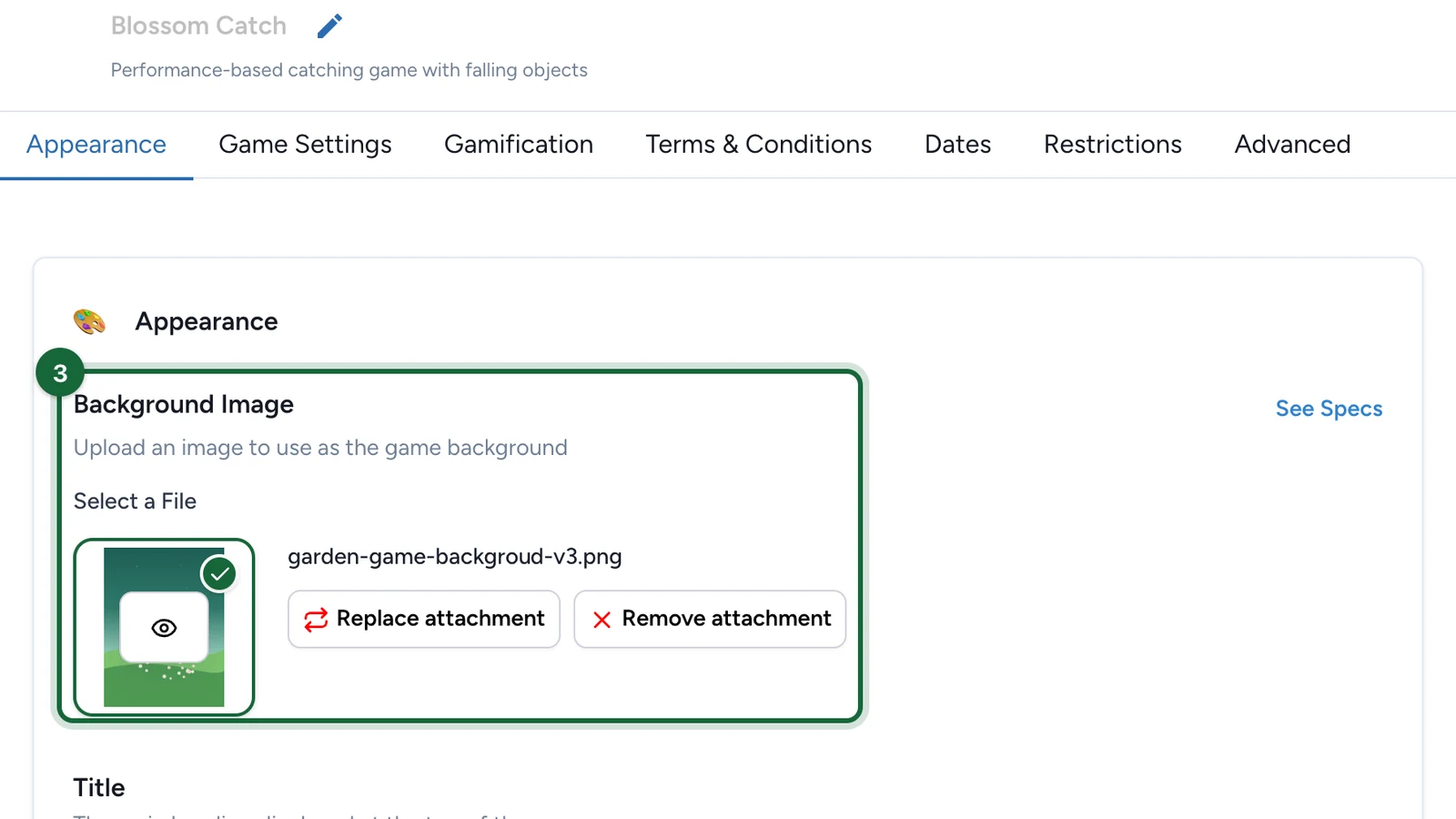Screen dimensions: 1456x819
Task: Switch to the Advanced tab
Action: click(x=1292, y=145)
